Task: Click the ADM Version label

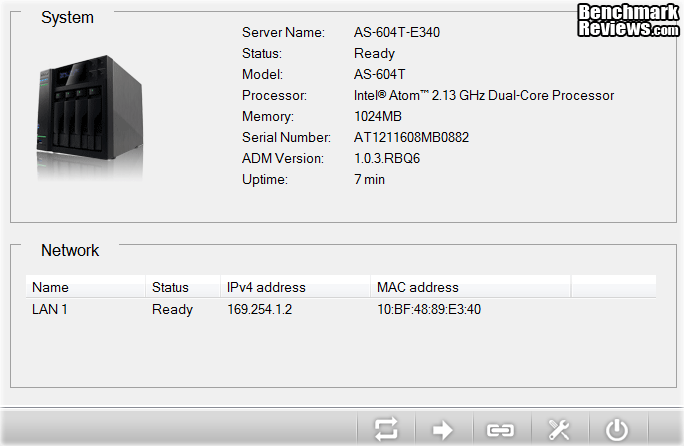Action: coord(283,158)
